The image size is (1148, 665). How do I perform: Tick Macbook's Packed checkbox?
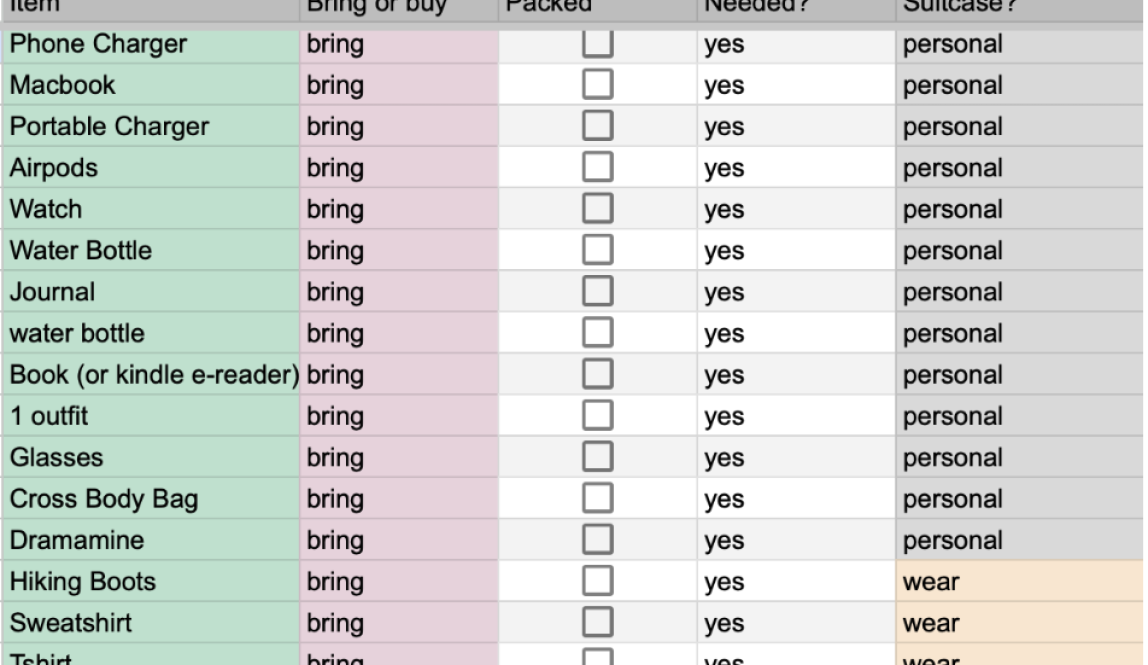[597, 86]
